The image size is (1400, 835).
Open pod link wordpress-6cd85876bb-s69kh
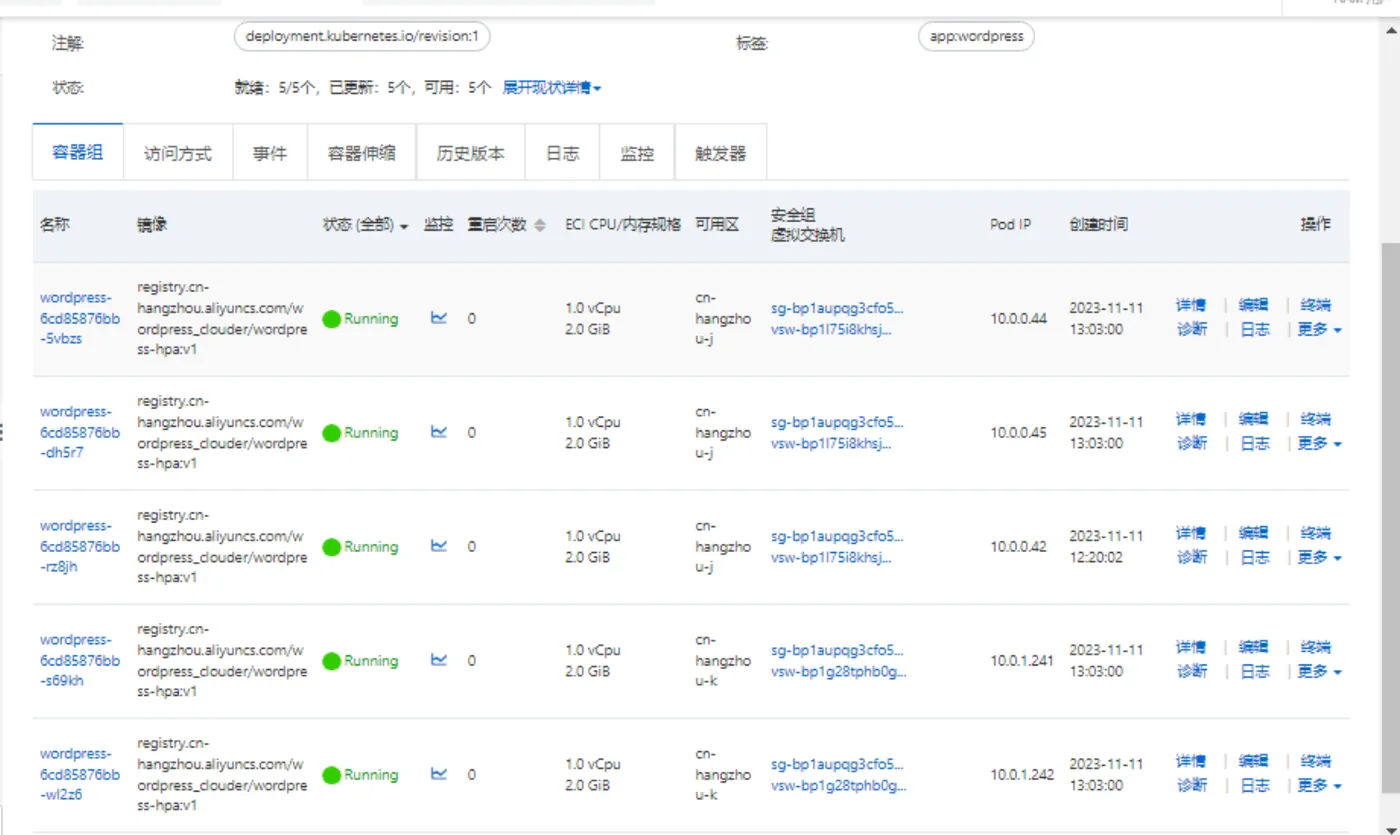[80, 659]
